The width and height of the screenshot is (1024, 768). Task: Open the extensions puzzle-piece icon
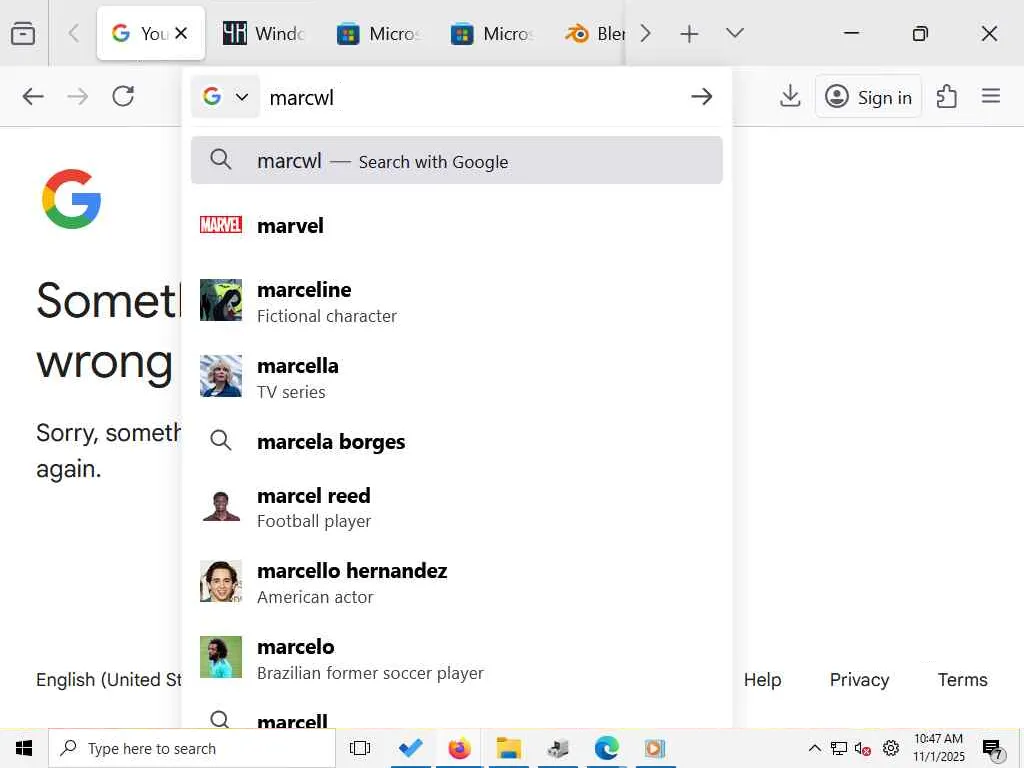pyautogui.click(x=946, y=96)
